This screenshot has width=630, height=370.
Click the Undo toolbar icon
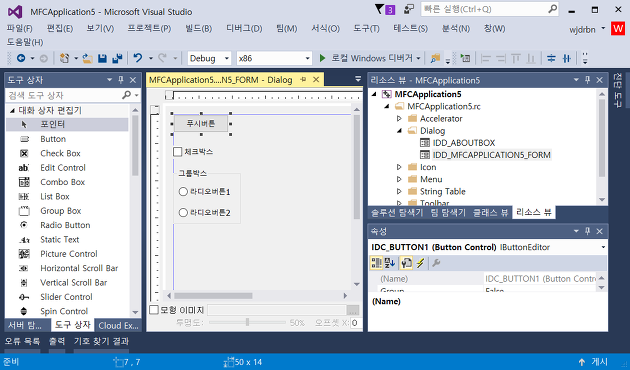pyautogui.click(x=138, y=58)
